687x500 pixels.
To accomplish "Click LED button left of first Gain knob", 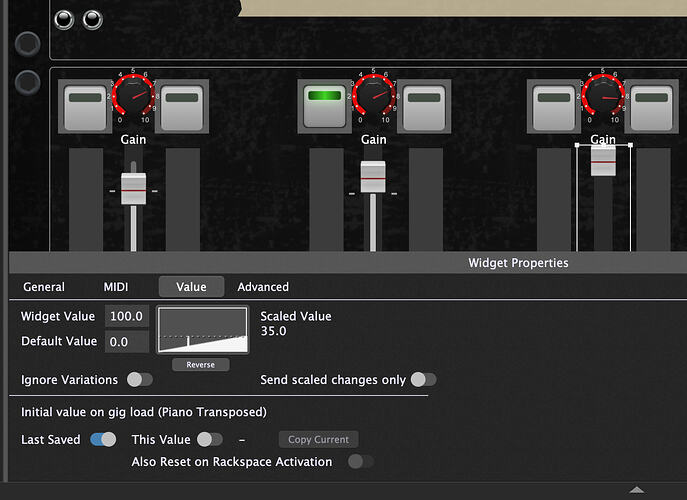I will click(x=85, y=108).
